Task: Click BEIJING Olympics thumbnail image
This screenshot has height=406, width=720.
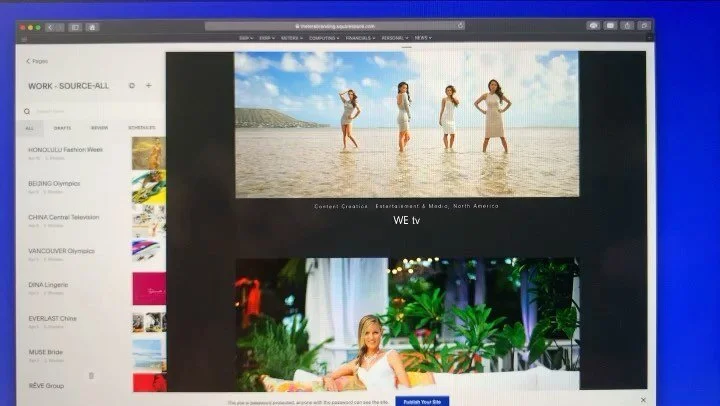Action: pyautogui.click(x=149, y=187)
